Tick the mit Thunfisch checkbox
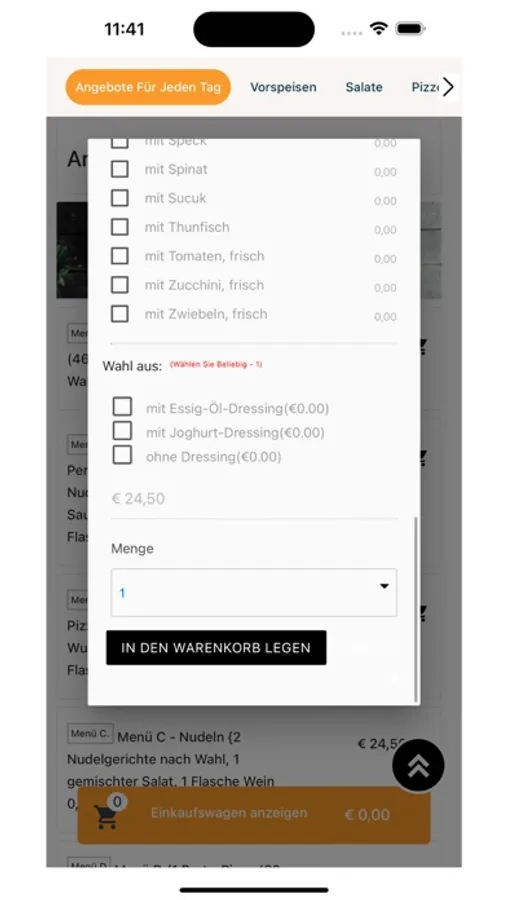This screenshot has height=900, width=507. coord(119,227)
